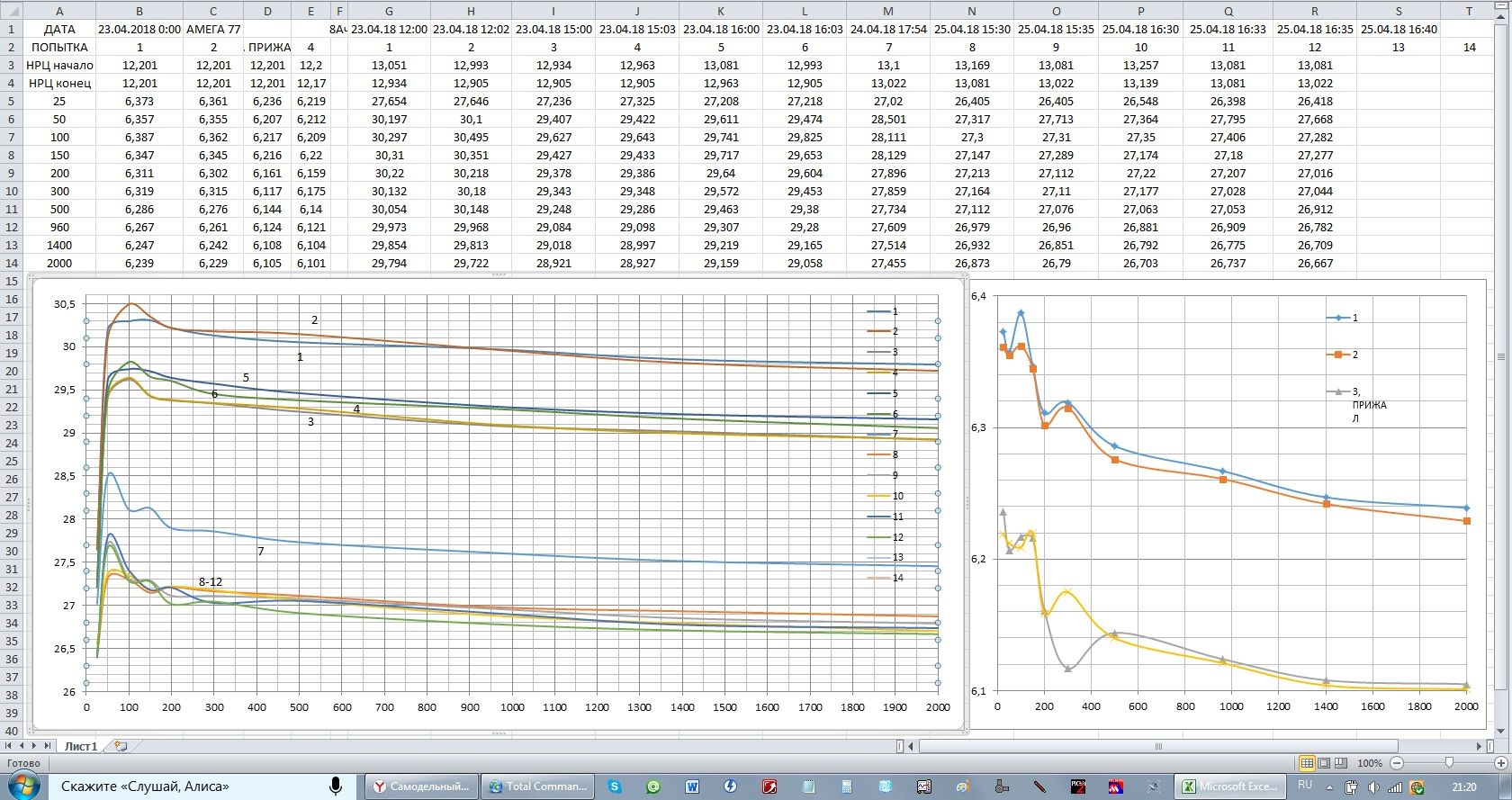Click cell НРЦ начало
This screenshot has width=1512, height=800.
[x=59, y=65]
